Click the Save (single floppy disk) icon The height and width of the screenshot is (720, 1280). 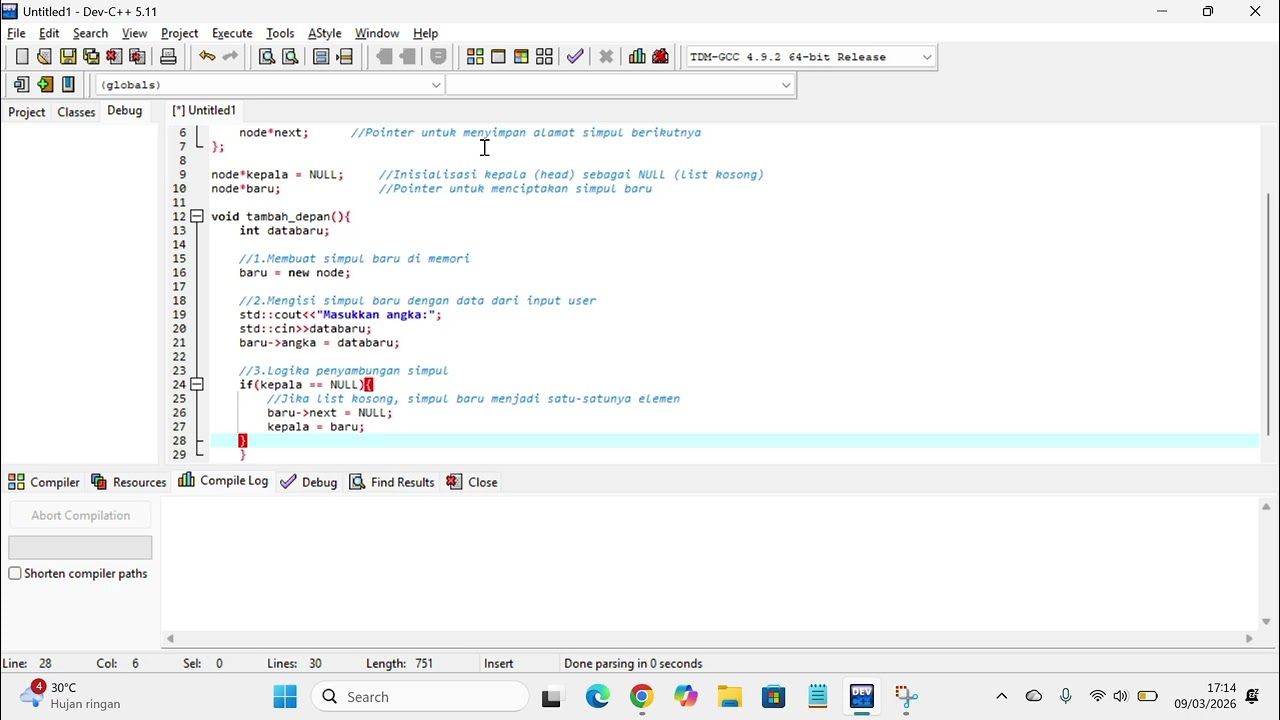(x=68, y=57)
